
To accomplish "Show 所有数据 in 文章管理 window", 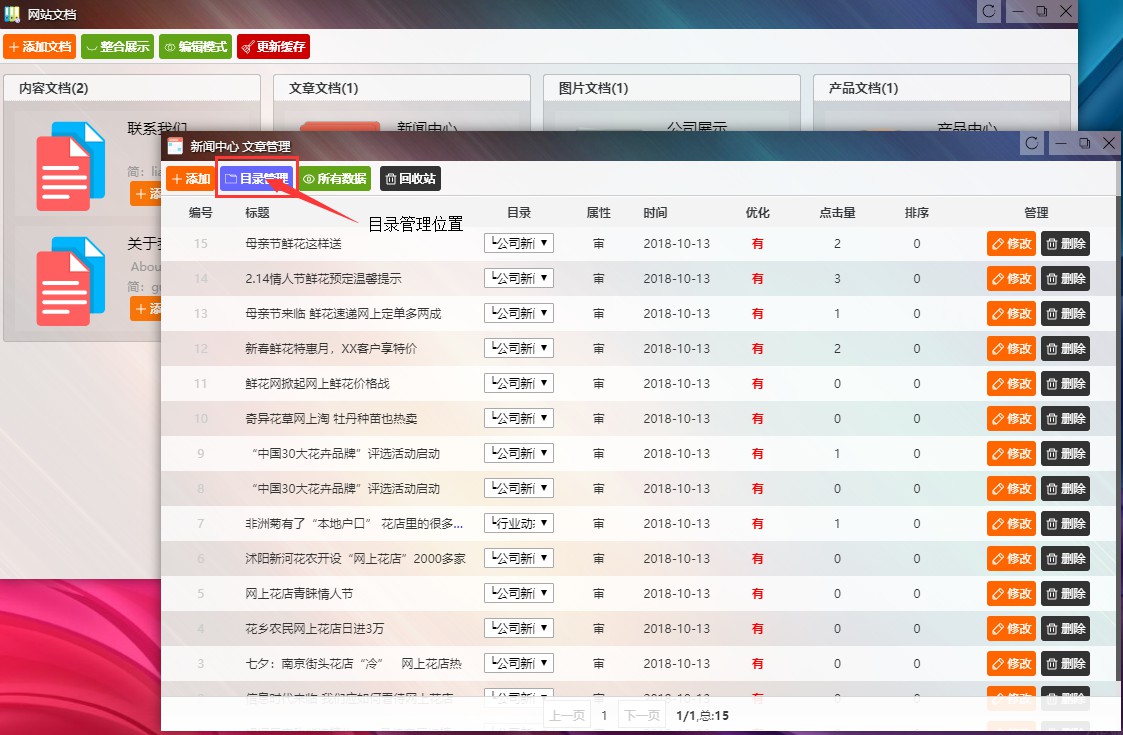I will [x=334, y=178].
